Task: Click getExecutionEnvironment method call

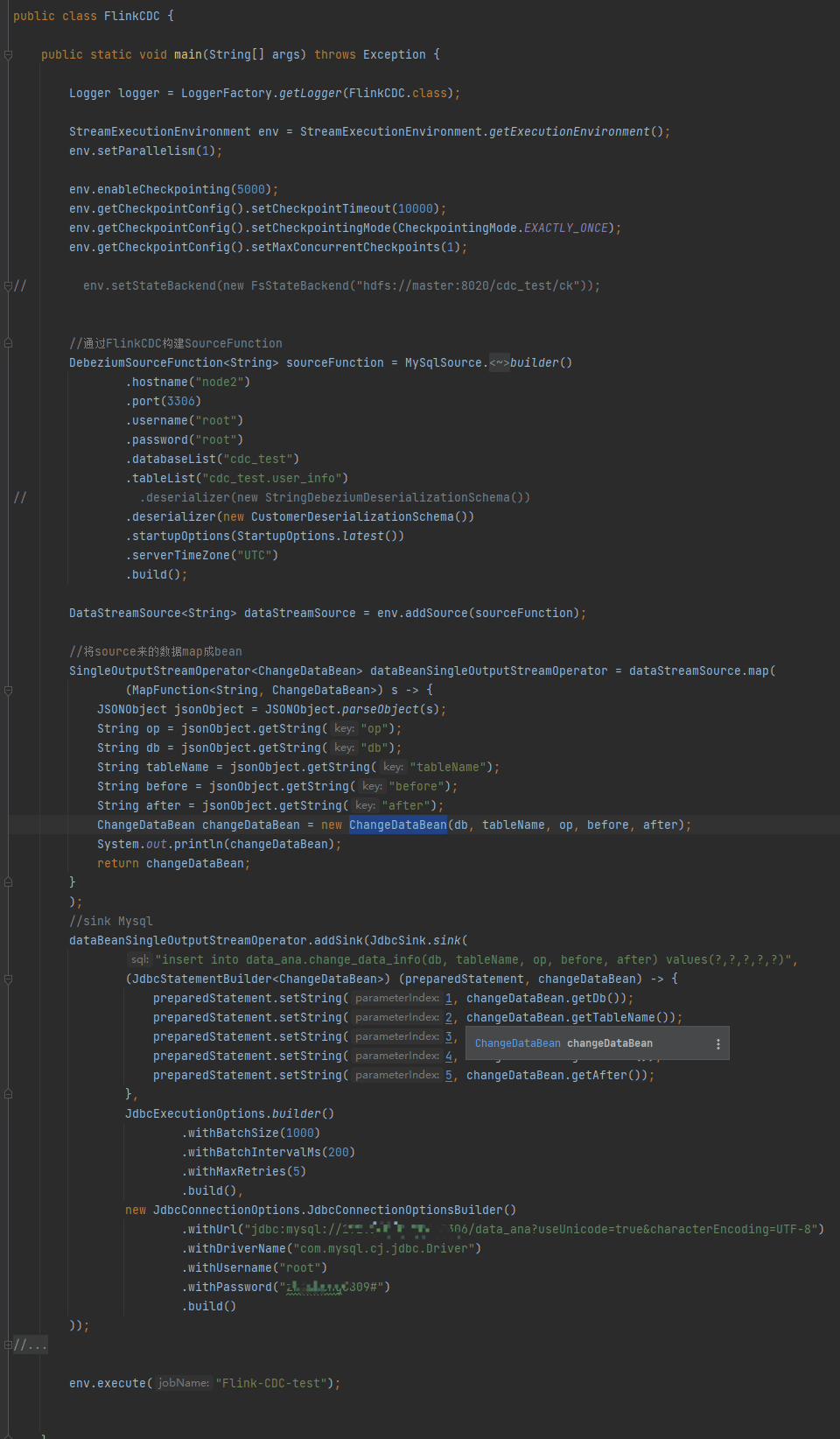Action: 570,131
